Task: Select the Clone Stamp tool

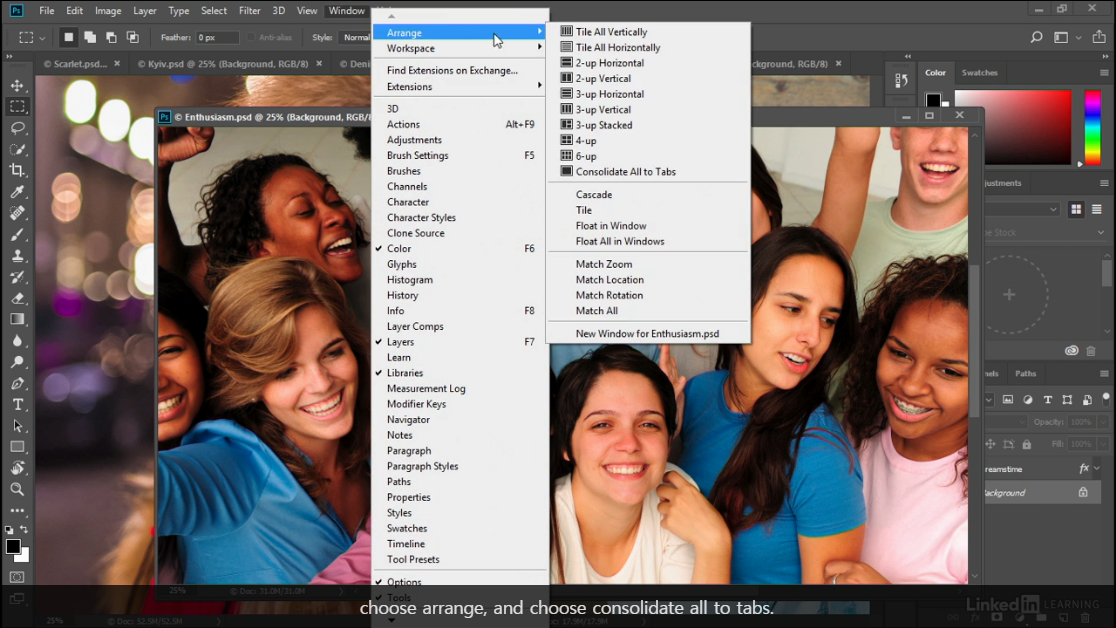Action: (18, 256)
